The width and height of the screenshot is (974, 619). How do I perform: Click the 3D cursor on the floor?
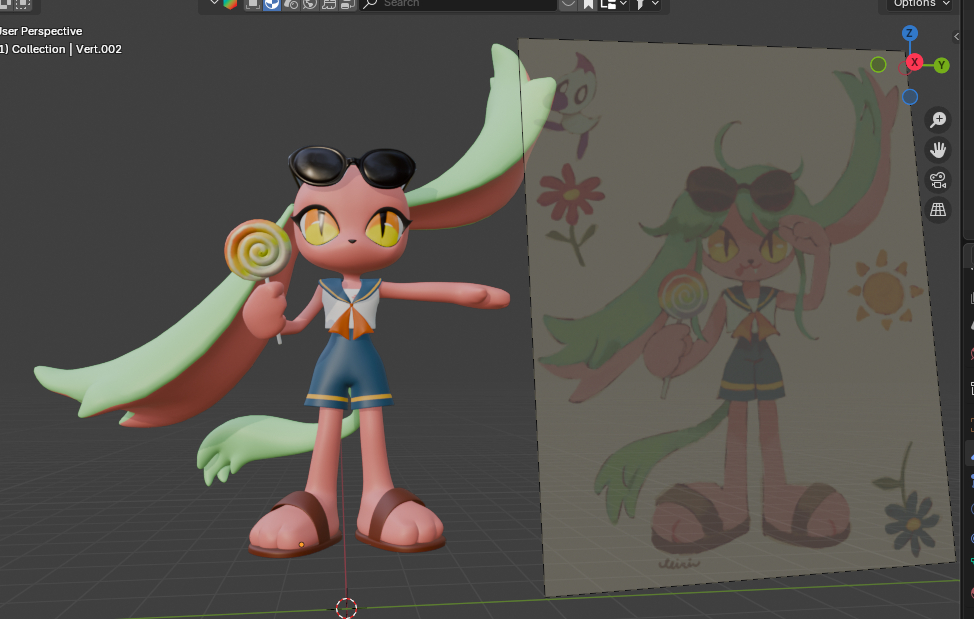click(x=346, y=607)
